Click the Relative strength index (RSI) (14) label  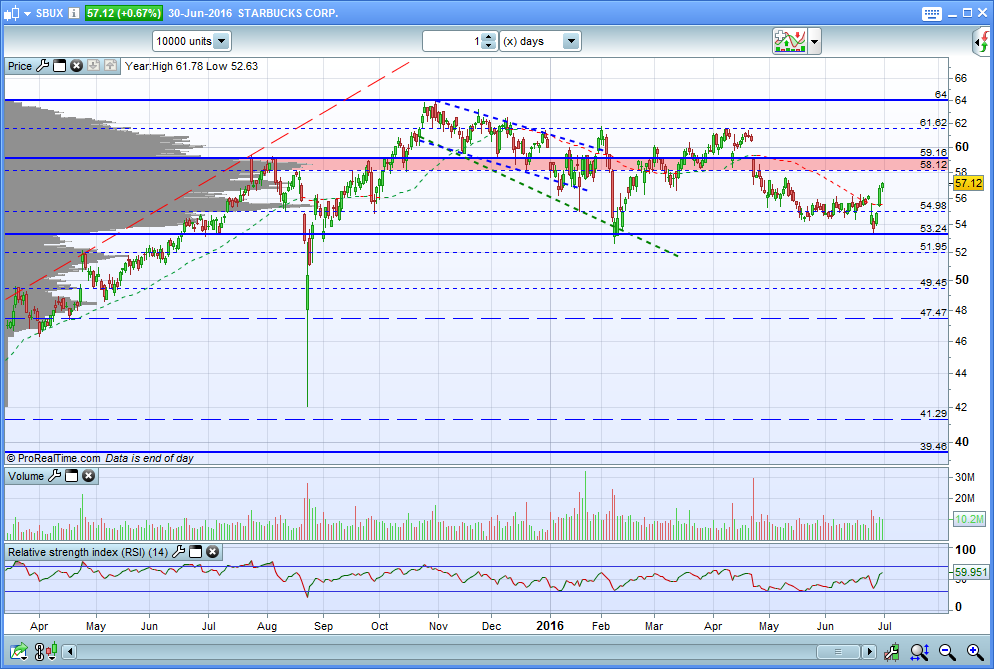tap(88, 552)
